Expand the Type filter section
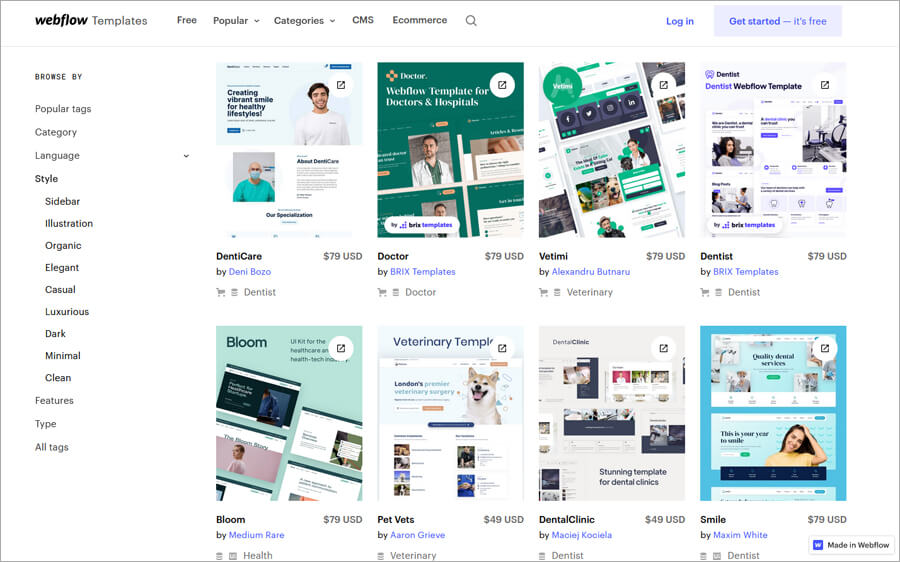Screen dimensions: 900x562 tap(45, 424)
